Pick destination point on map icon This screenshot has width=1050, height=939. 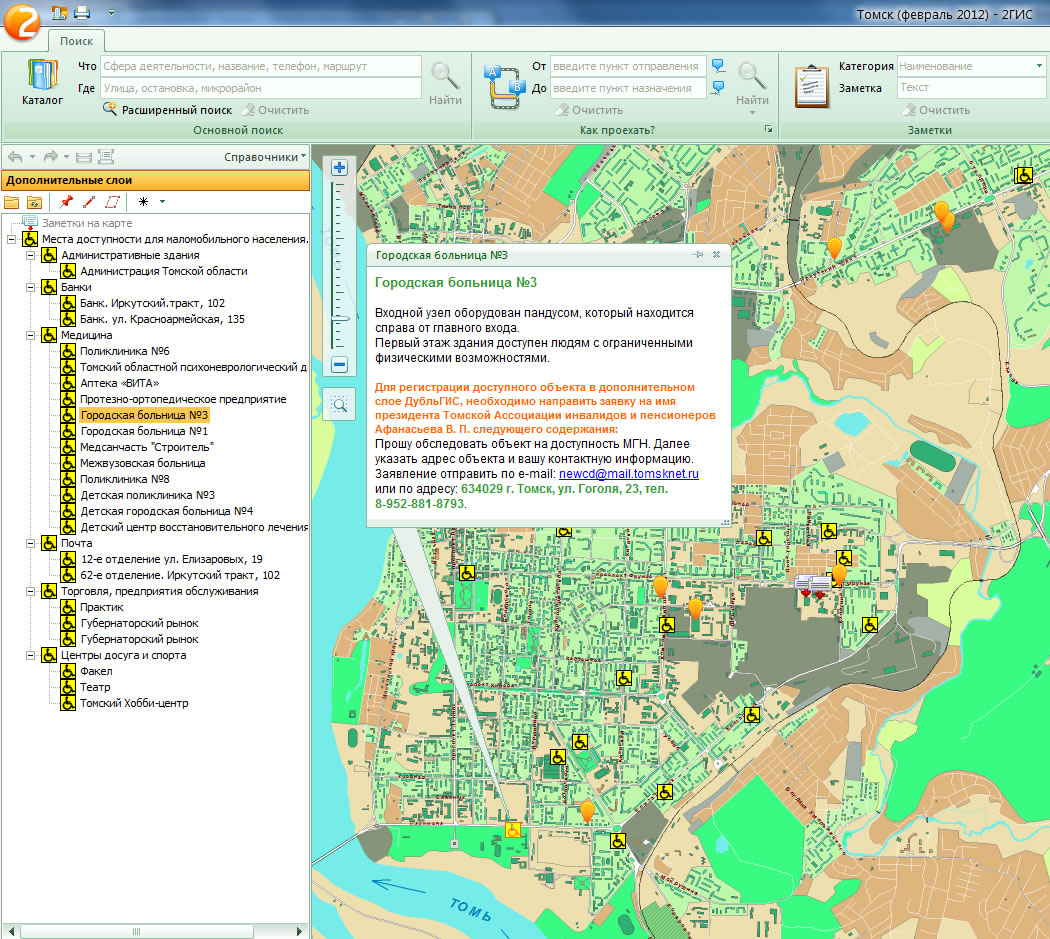(718, 87)
